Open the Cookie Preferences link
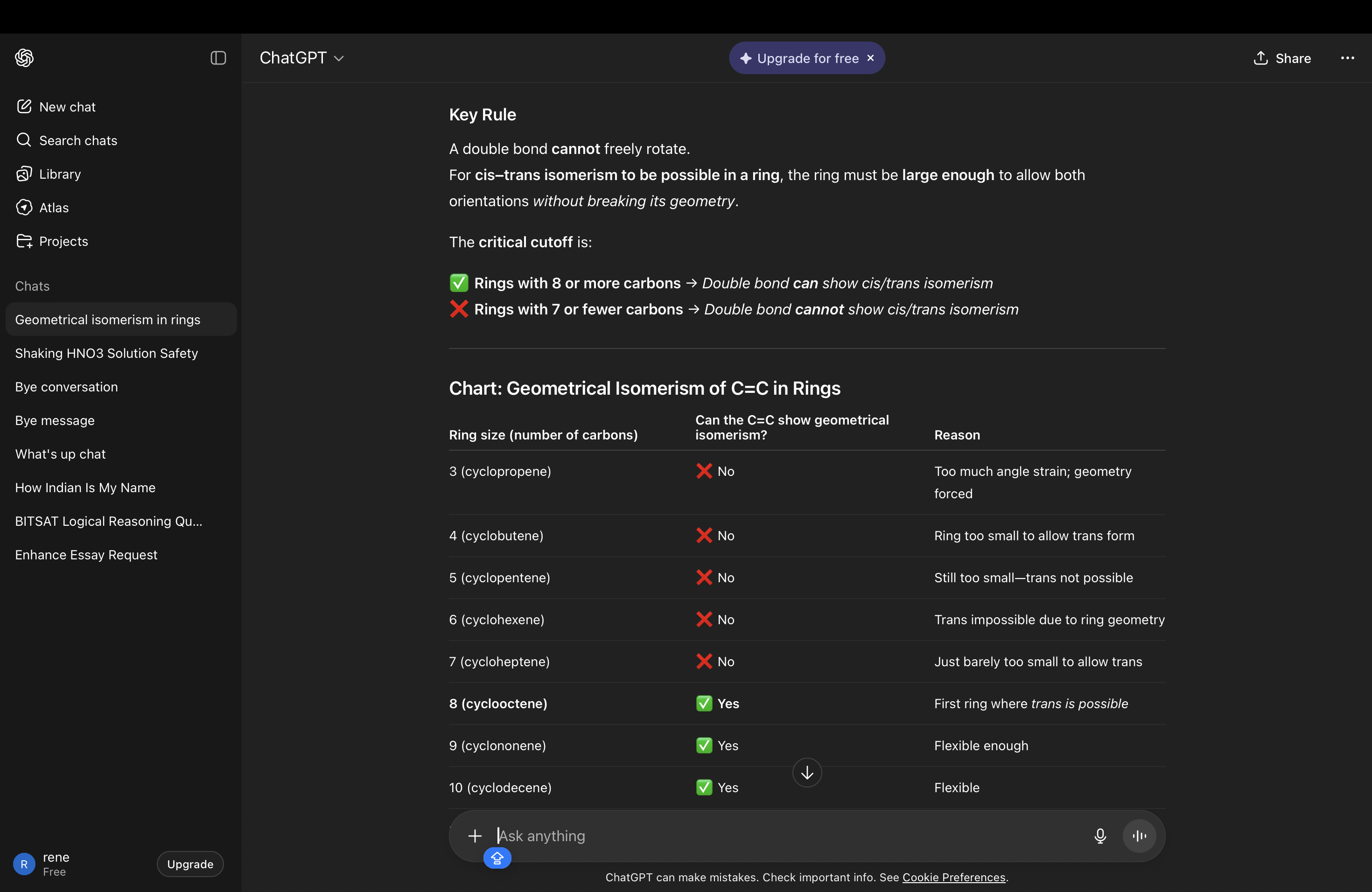The width and height of the screenshot is (1372, 892). tap(953, 877)
